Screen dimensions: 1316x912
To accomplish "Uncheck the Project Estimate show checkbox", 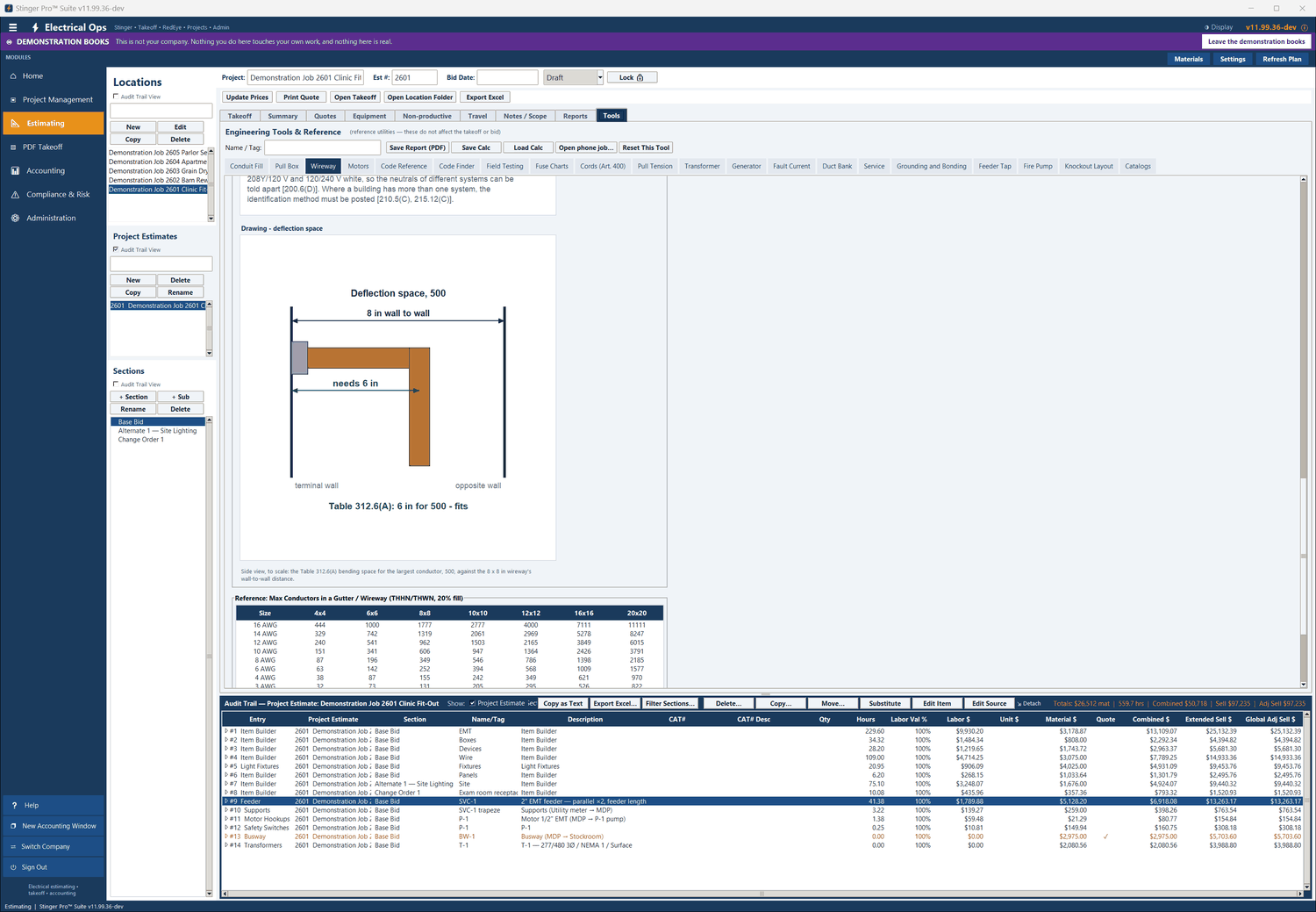I will tap(473, 703).
